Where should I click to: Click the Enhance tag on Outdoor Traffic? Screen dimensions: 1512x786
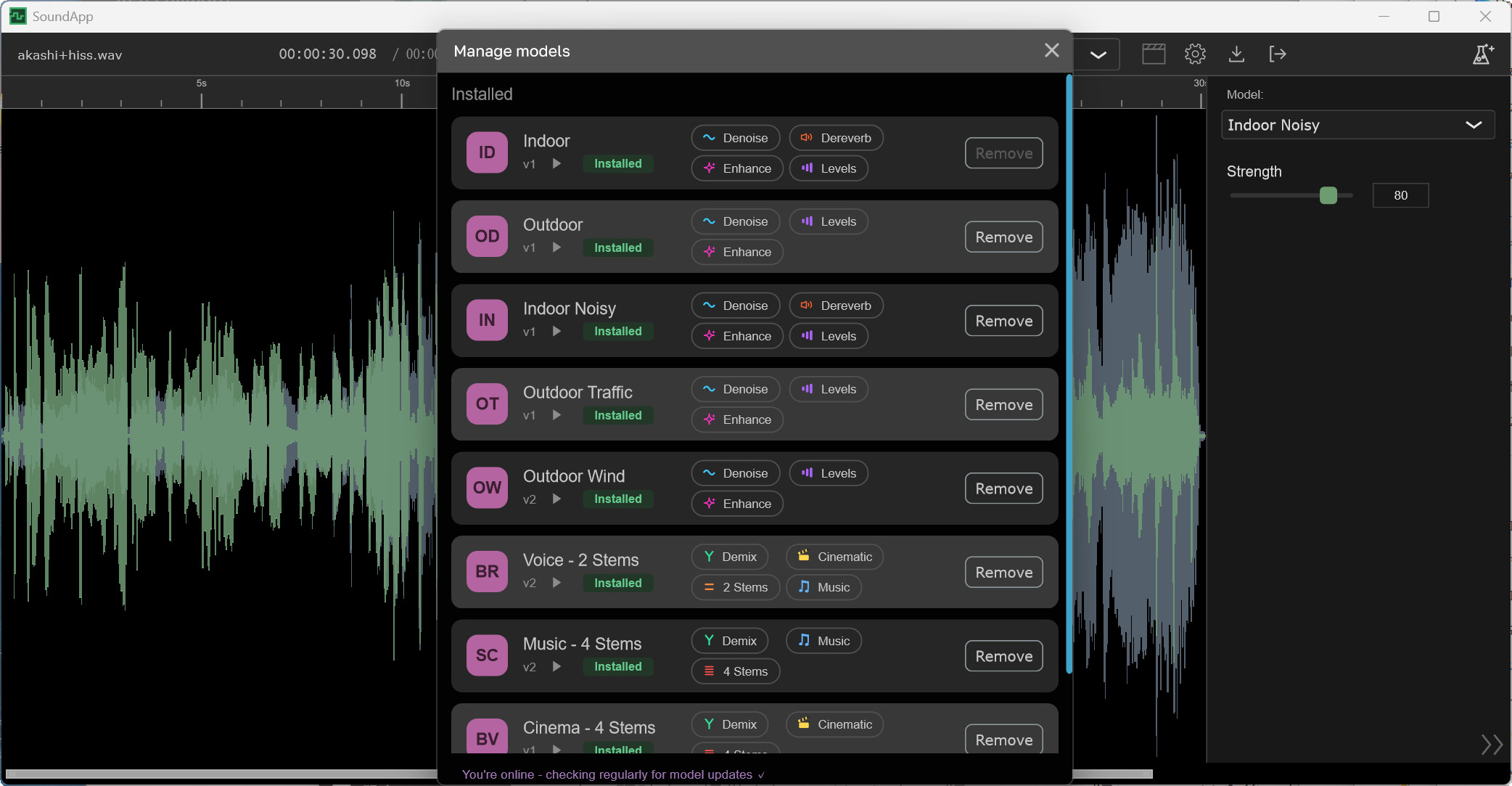click(737, 419)
